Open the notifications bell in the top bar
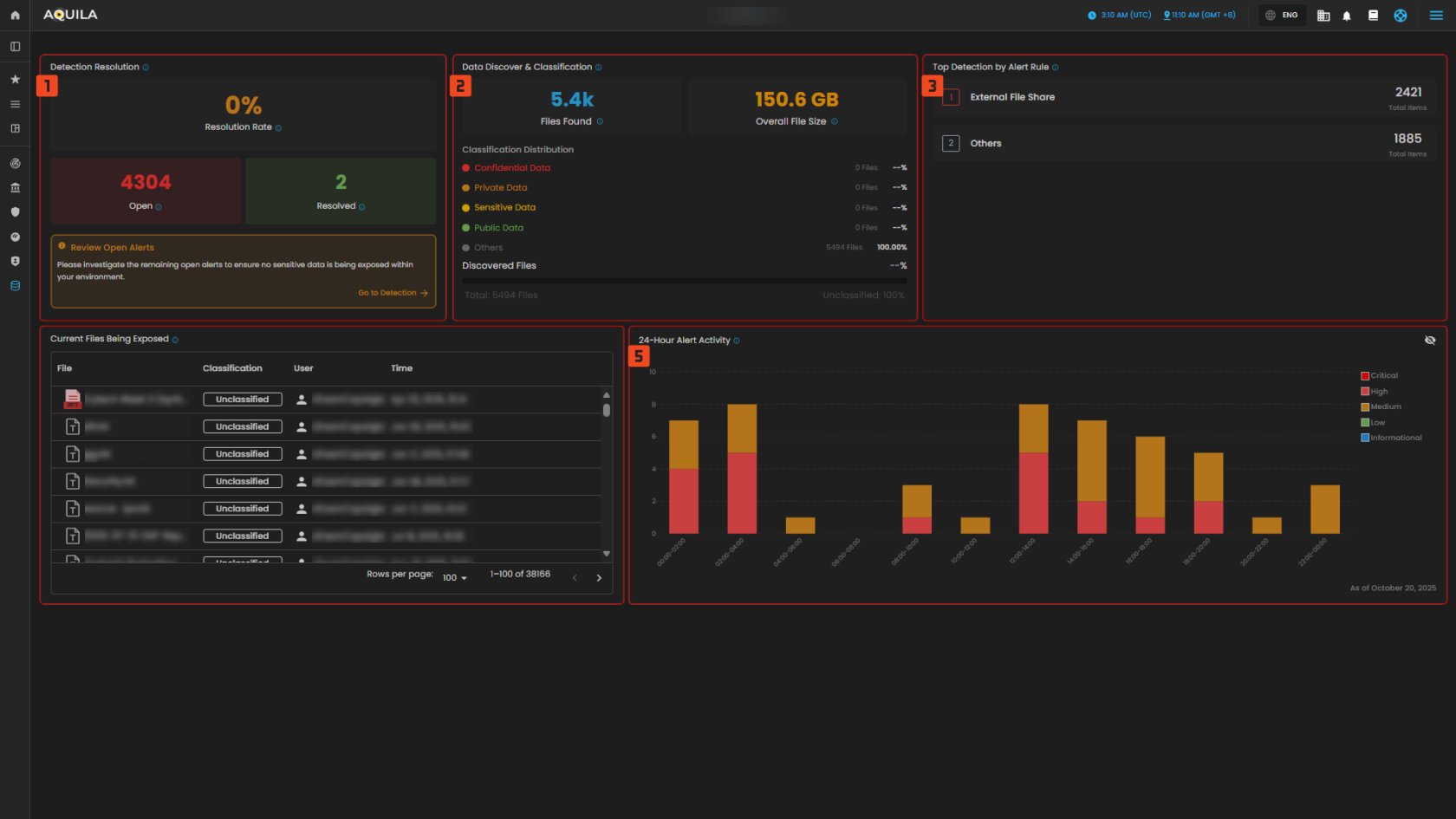The image size is (1456, 819). (x=1347, y=15)
